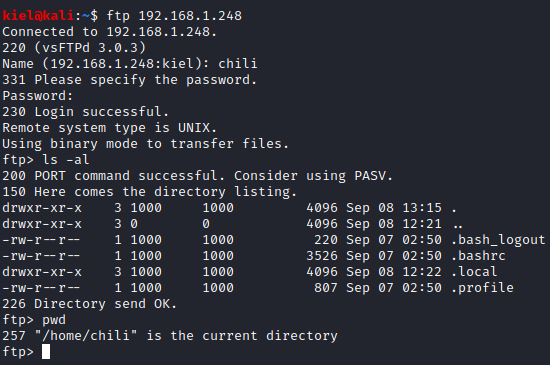Click the .bashrc filename
This screenshot has height=365, width=550.
point(478,256)
